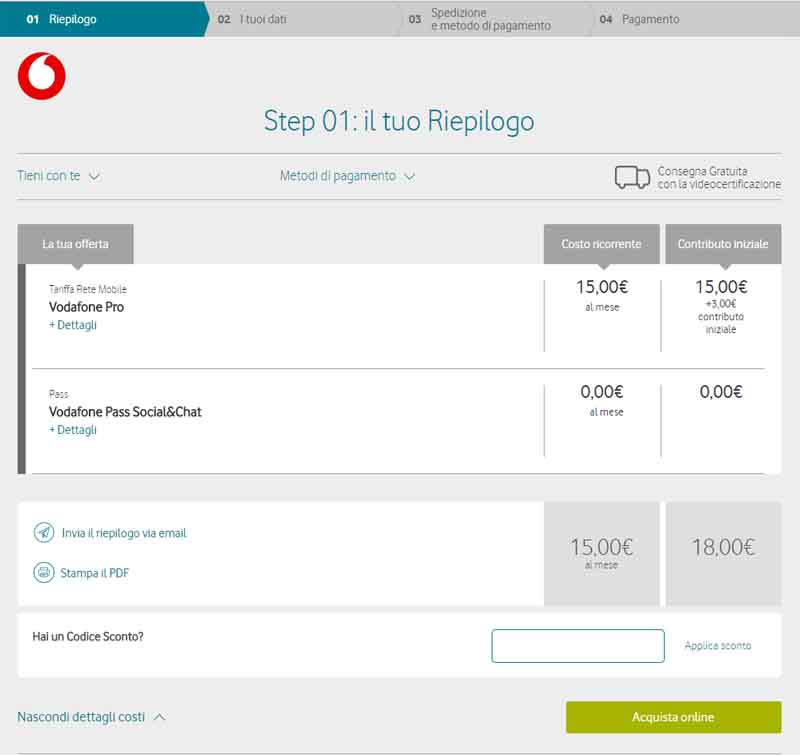Click the Step 01: il tuo Riepilogo heading
Image resolution: width=800 pixels, height=755 pixels.
click(399, 121)
